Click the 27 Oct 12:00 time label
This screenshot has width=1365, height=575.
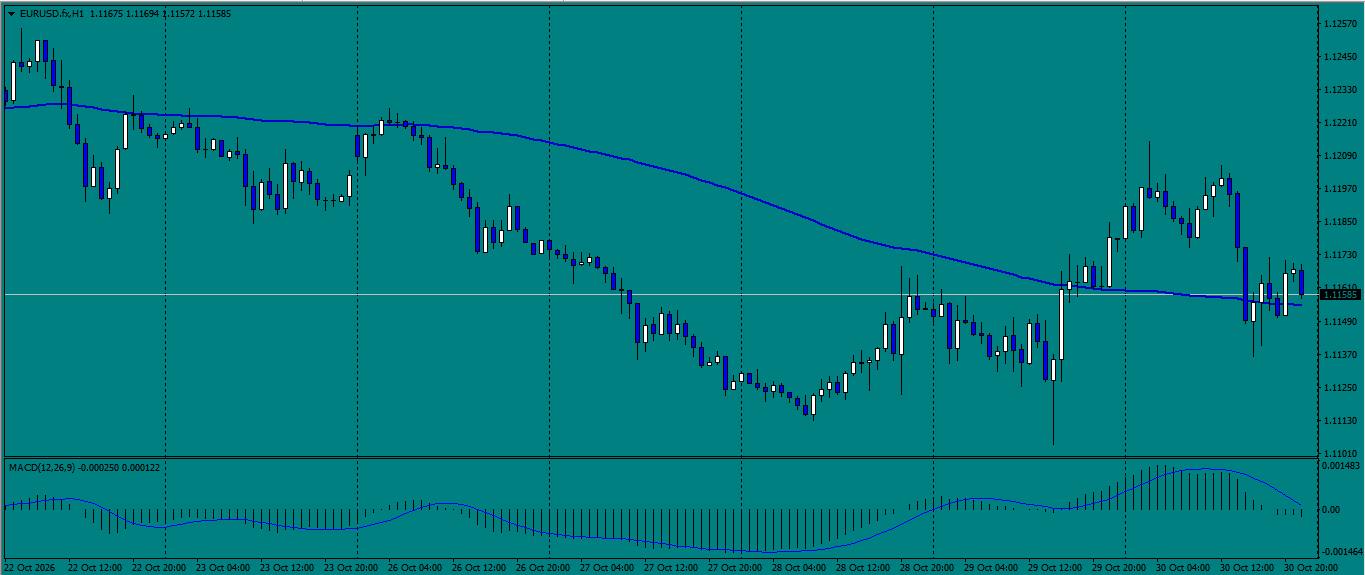[671, 567]
